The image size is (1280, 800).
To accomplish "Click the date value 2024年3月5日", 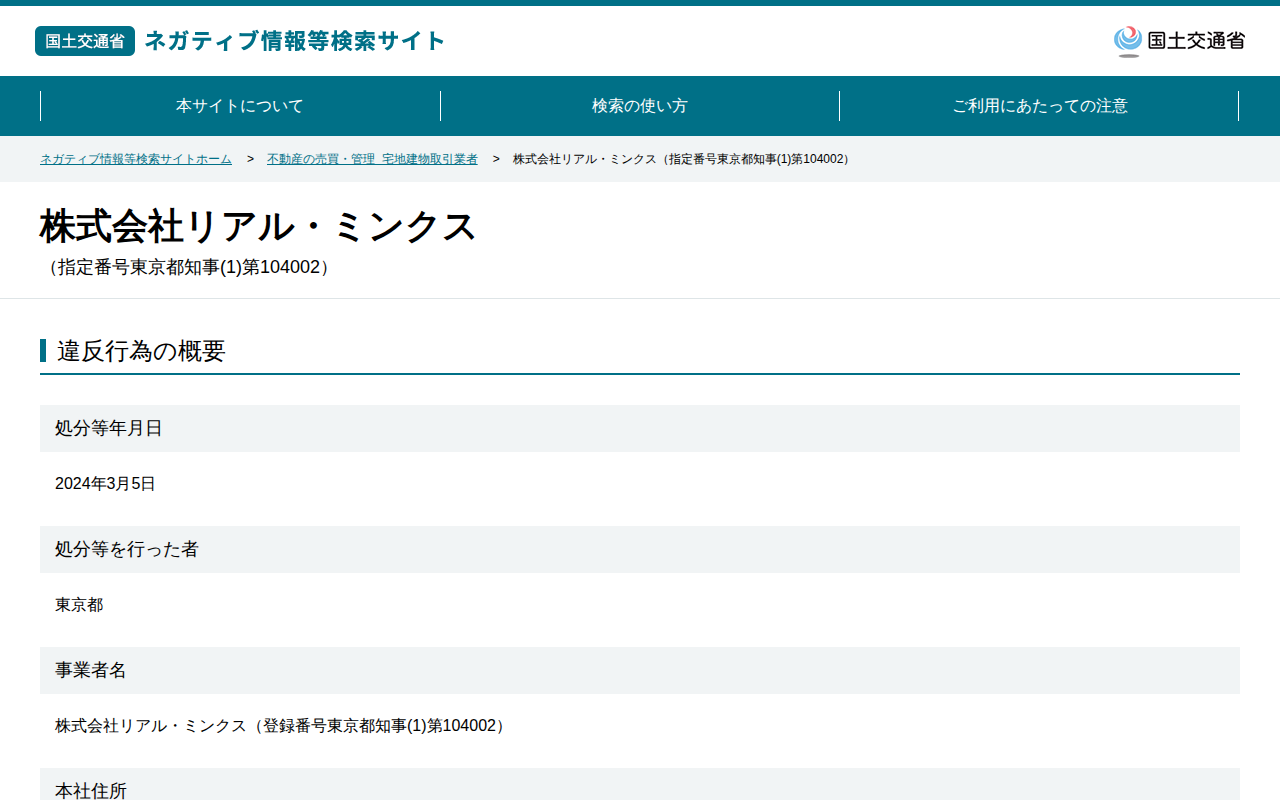I will pyautogui.click(x=105, y=484).
